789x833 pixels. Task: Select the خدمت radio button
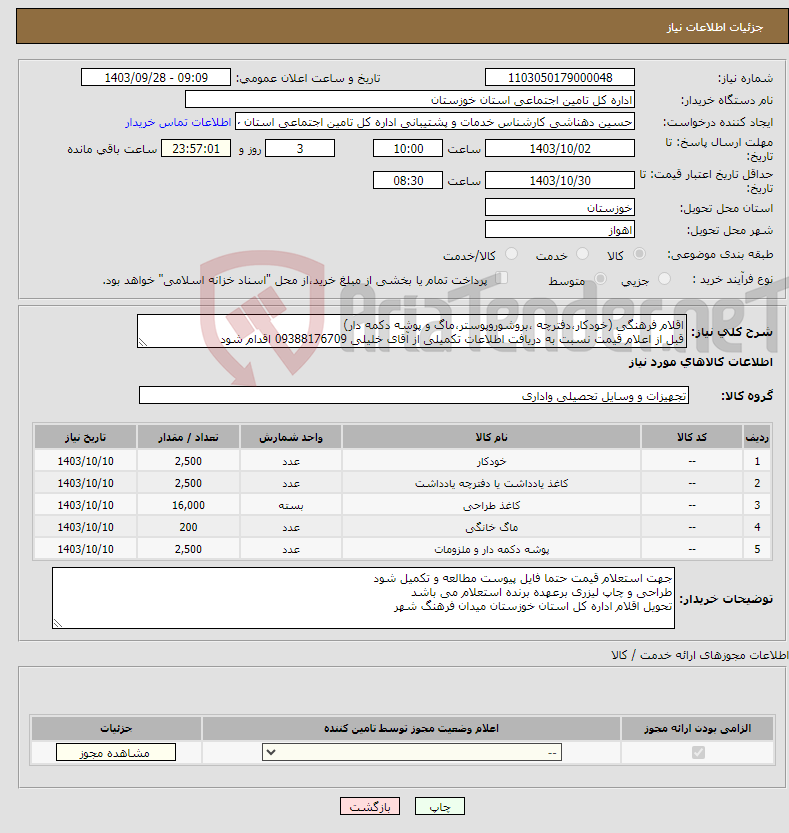582,254
